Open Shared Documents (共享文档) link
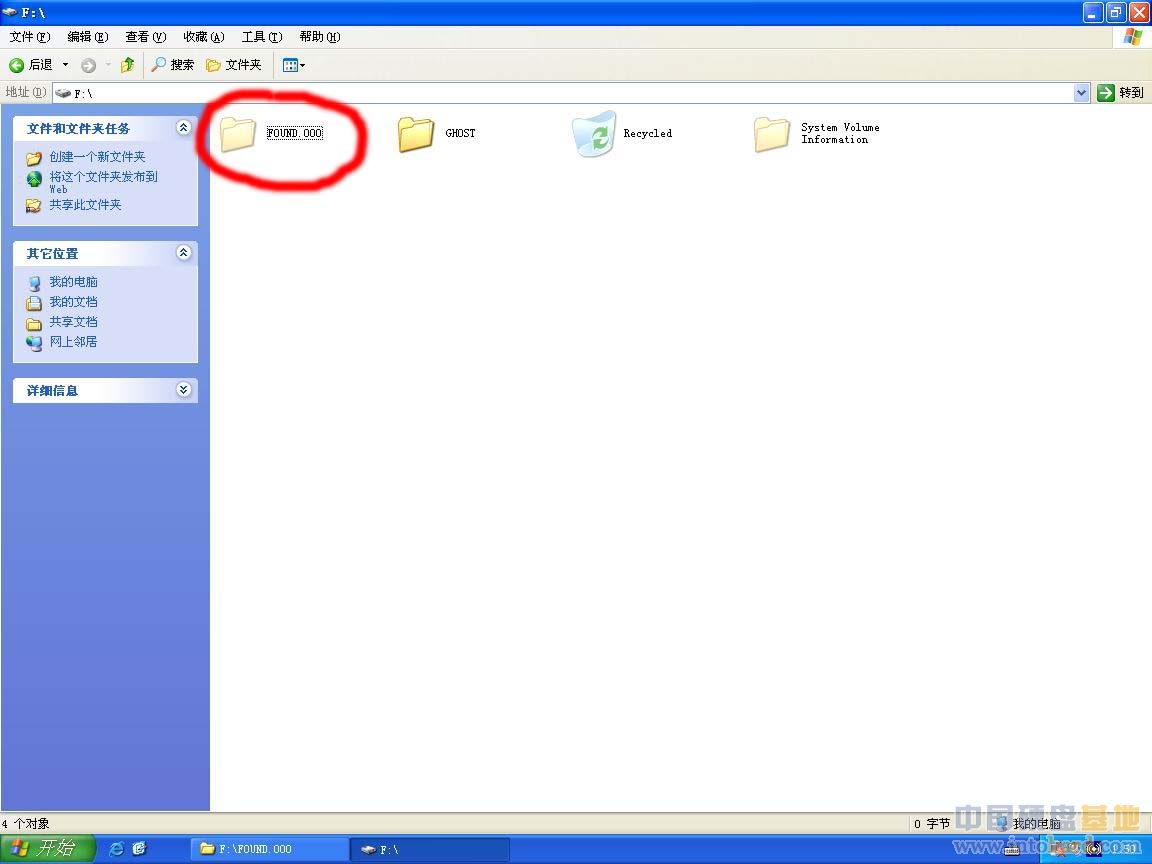 click(73, 322)
